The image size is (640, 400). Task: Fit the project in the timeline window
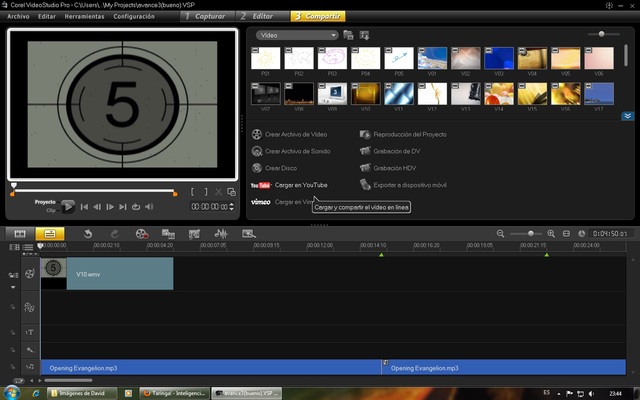566,234
